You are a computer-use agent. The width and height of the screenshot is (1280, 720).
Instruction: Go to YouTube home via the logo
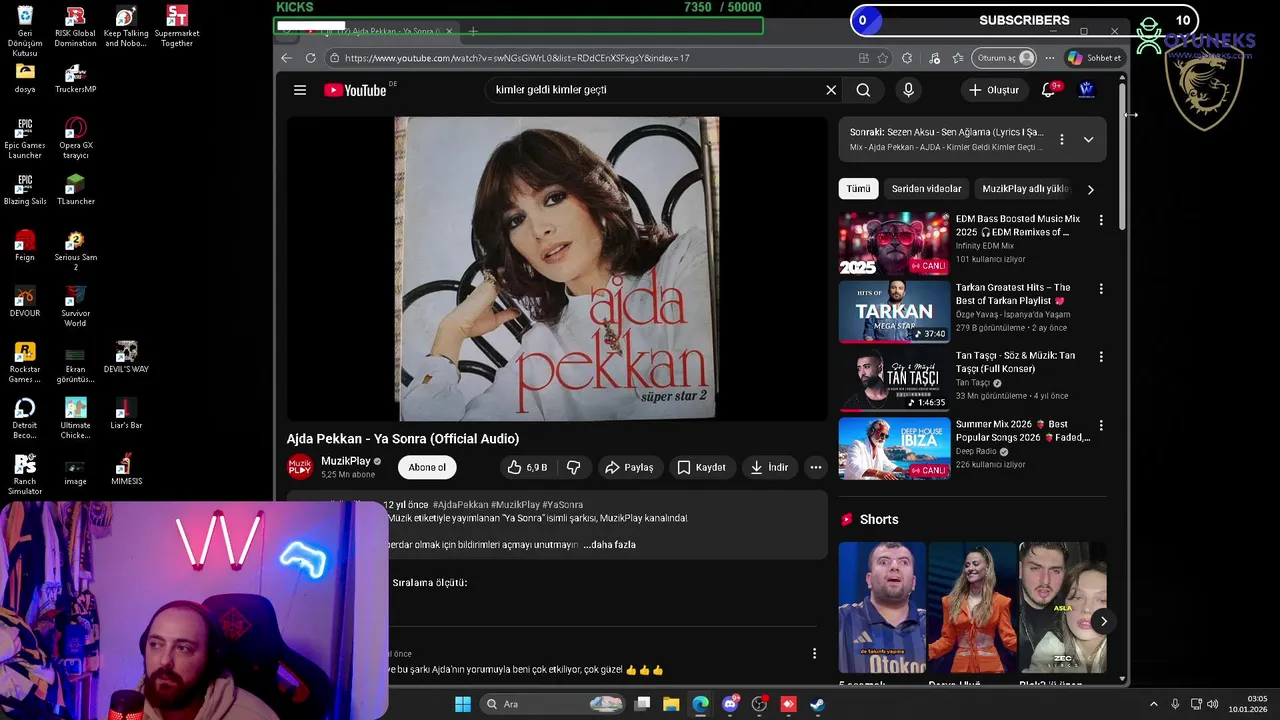[355, 90]
